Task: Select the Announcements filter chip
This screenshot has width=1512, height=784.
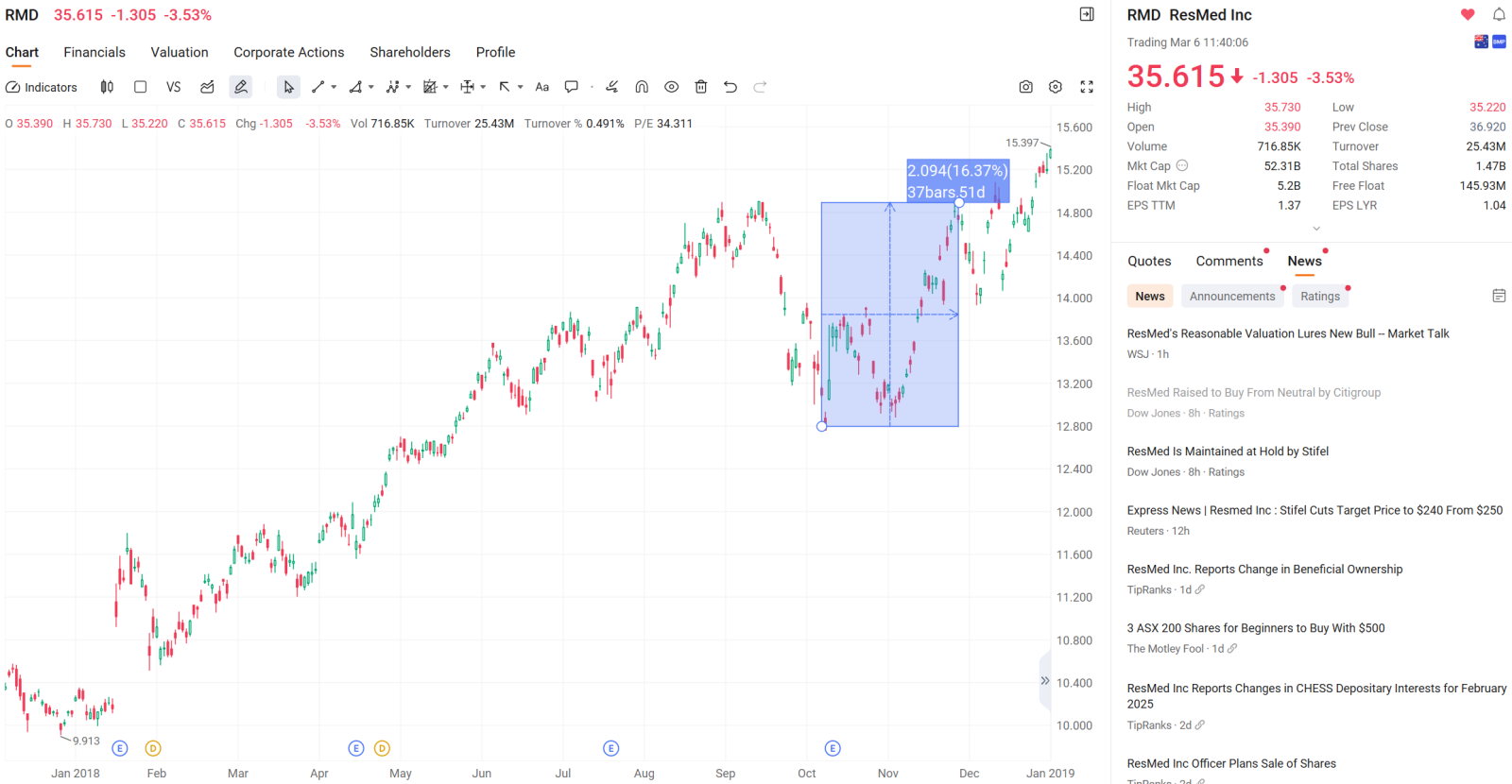Action: [x=1232, y=297]
